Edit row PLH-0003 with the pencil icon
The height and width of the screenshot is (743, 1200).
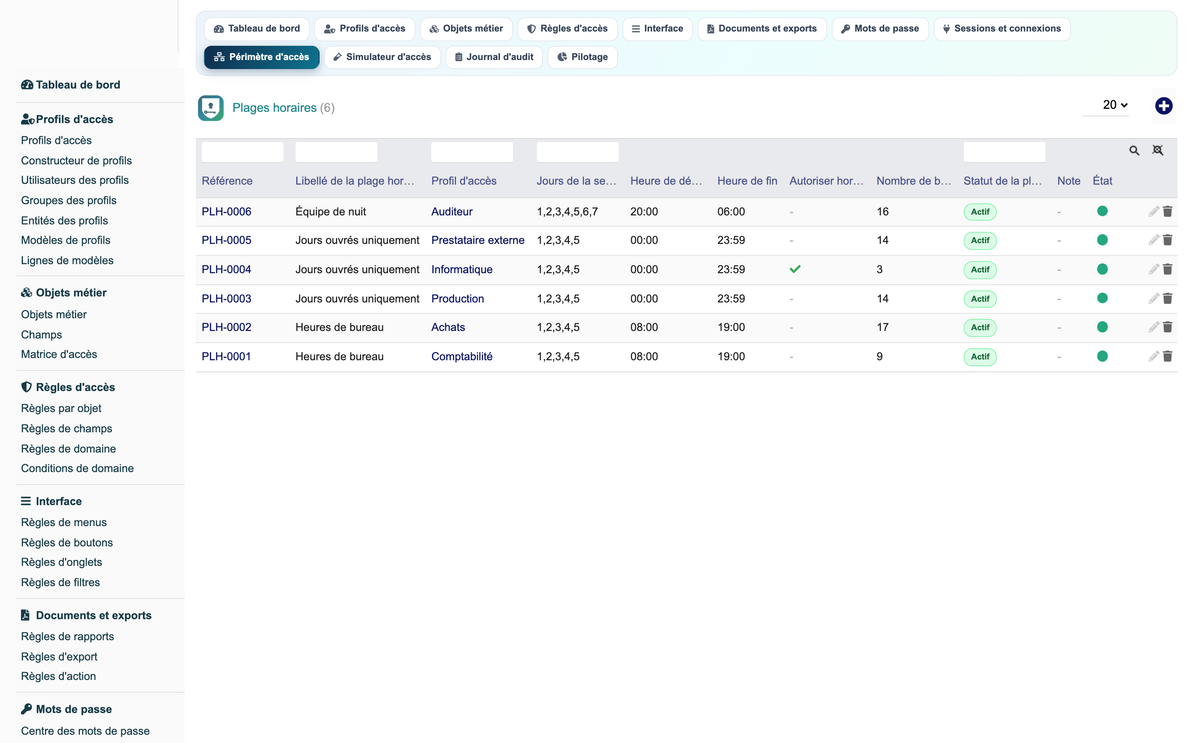pyautogui.click(x=1154, y=298)
